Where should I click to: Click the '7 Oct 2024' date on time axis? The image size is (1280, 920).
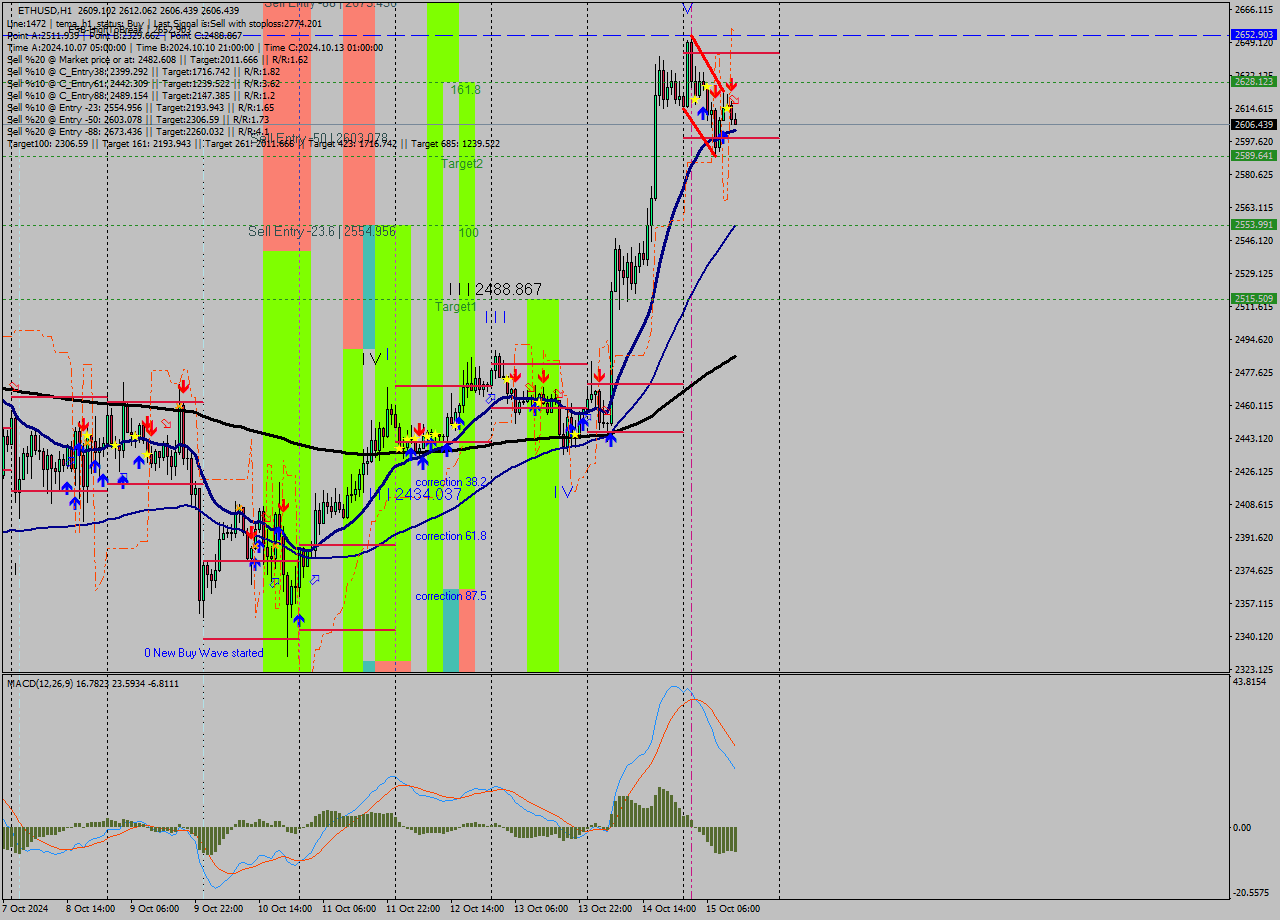click(x=24, y=909)
